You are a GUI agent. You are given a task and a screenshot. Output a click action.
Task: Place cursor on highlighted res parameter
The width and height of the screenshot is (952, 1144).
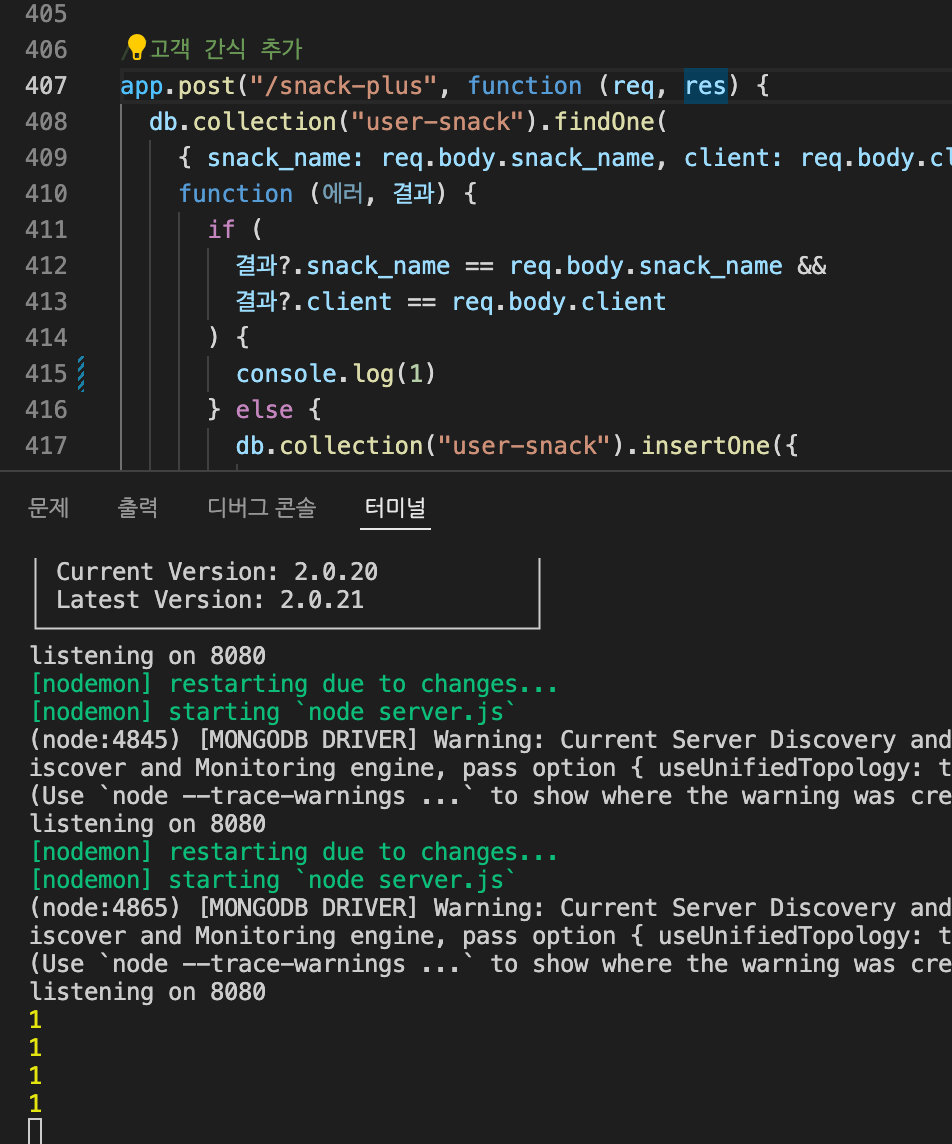(x=705, y=85)
